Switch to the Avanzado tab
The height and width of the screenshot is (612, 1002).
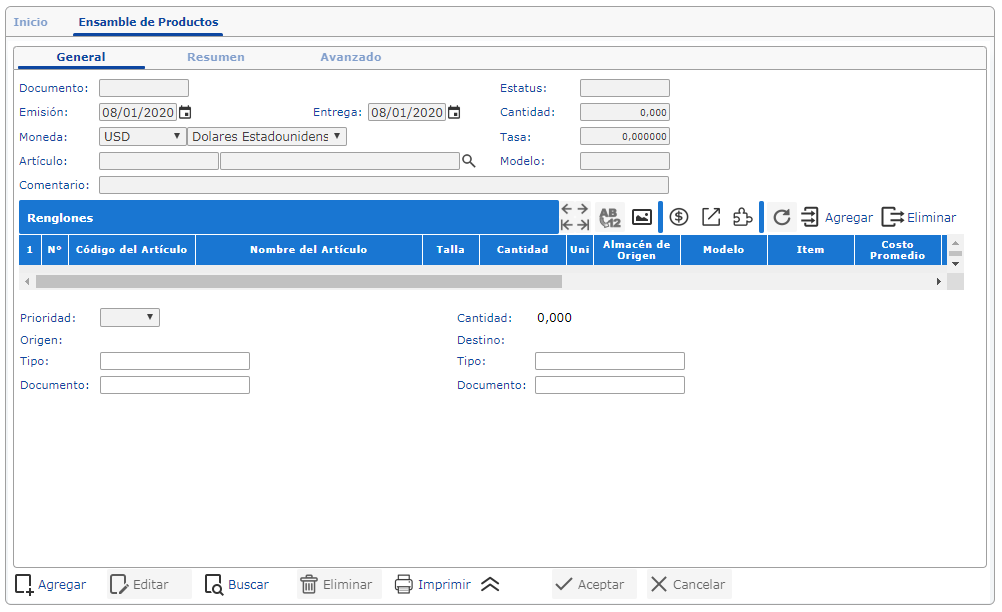coord(350,57)
